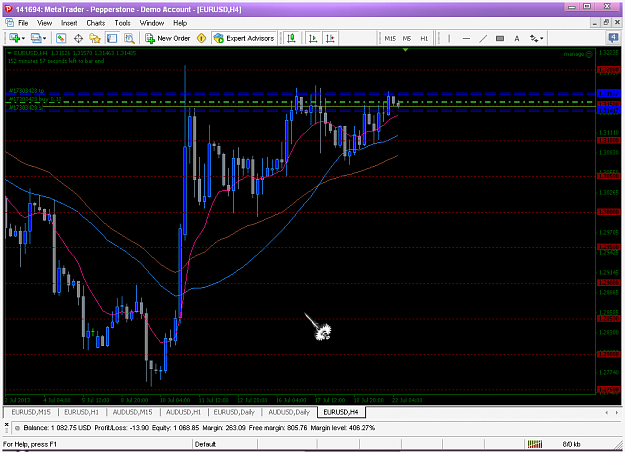Click the Balance summary line text
Image resolution: width=625 pixels, height=452 pixels.
point(199,428)
